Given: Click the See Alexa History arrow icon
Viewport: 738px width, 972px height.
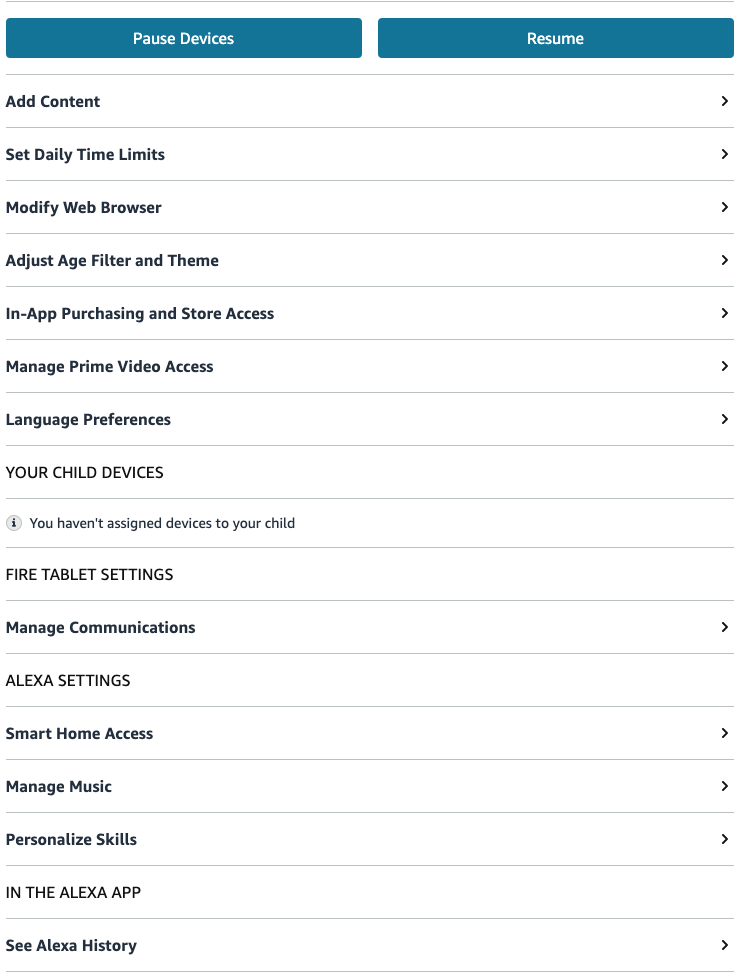Looking at the screenshot, I should [x=725, y=945].
